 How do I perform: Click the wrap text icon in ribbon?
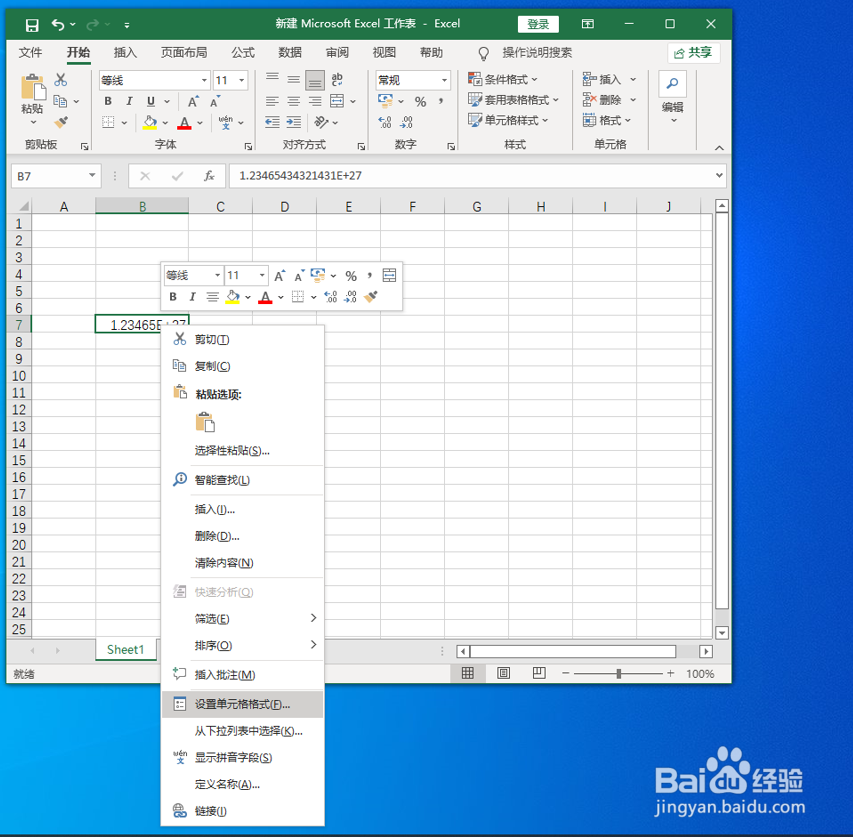pos(337,80)
